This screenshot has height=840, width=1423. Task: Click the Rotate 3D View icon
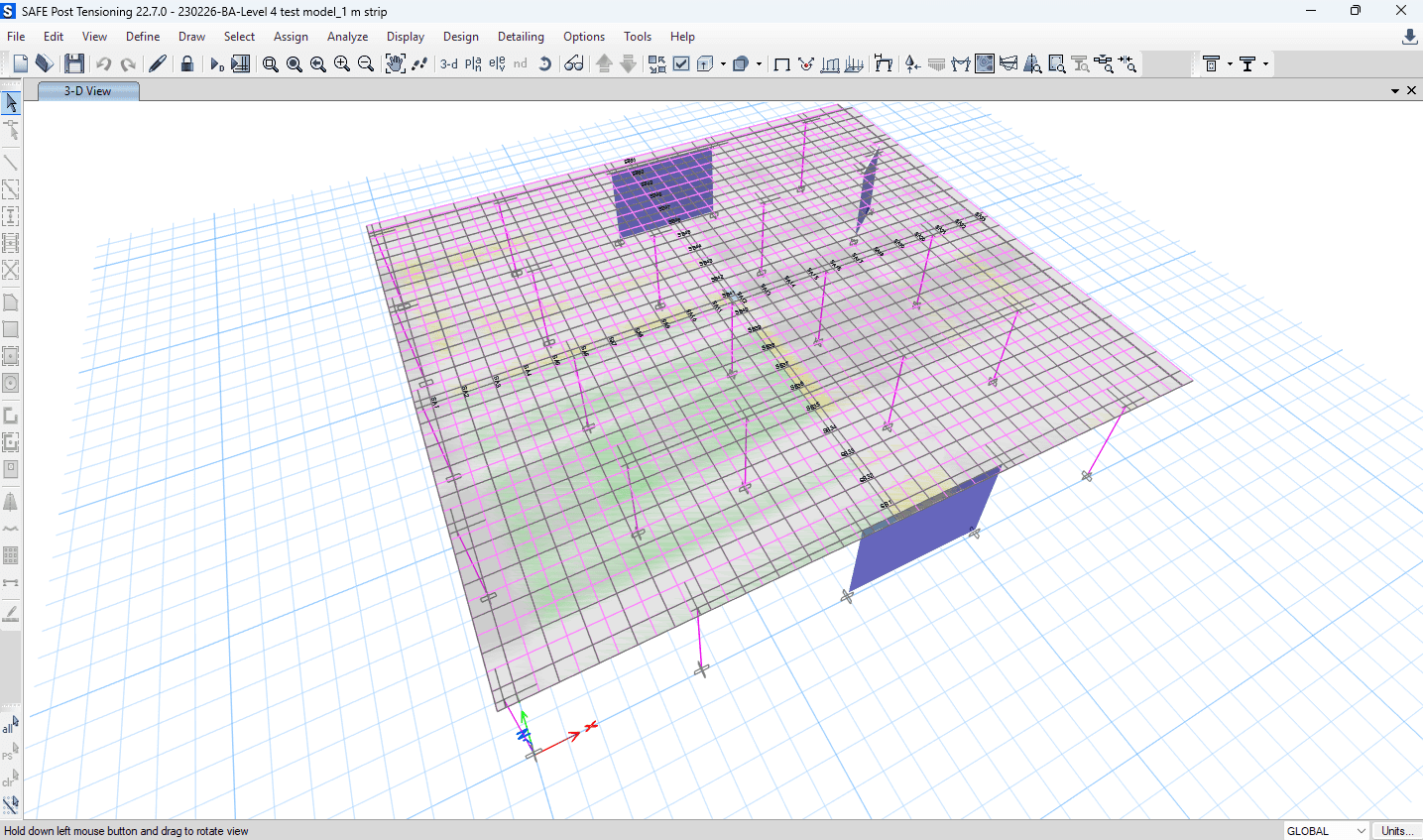pyautogui.click(x=544, y=63)
